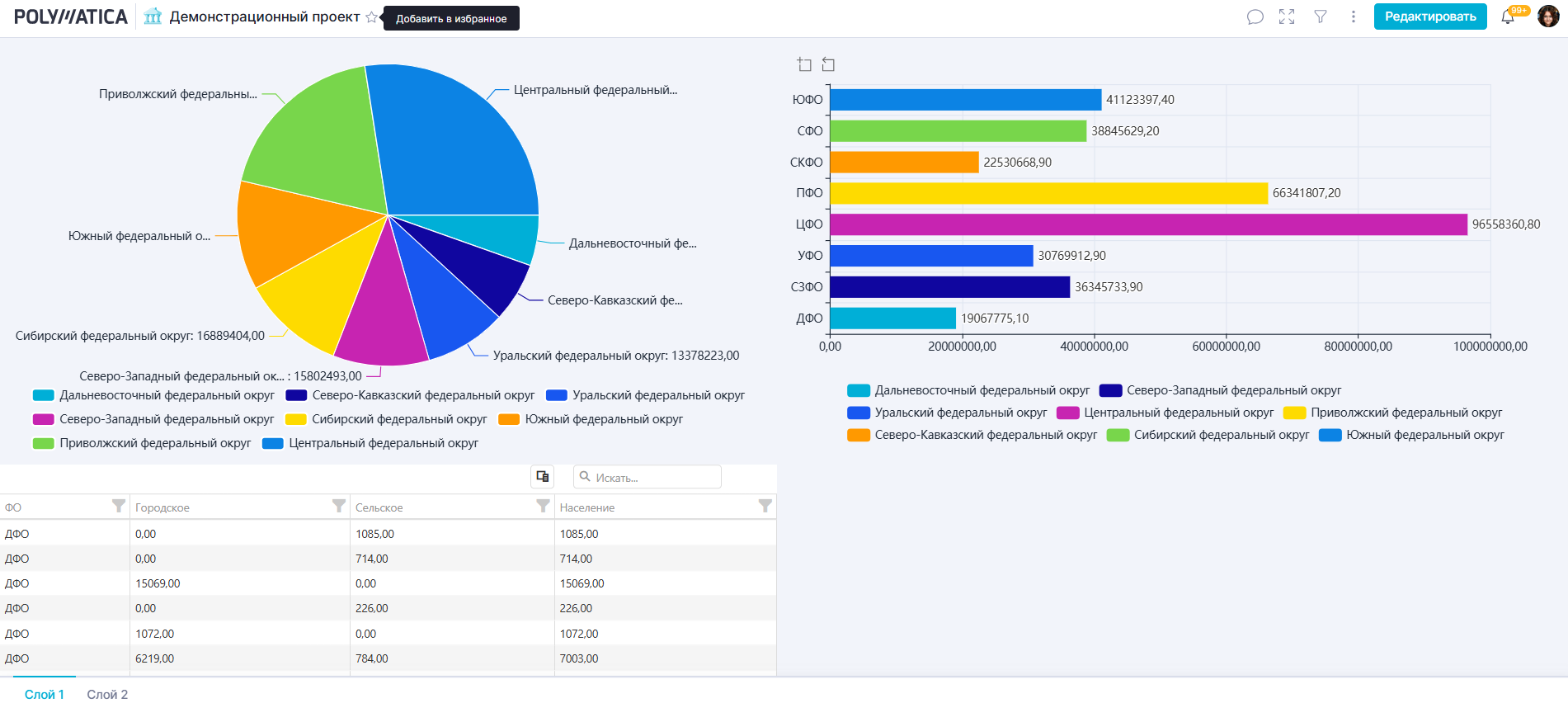The height and width of the screenshot is (703, 1568).
Task: Click the star icon to add to favorites
Action: [x=371, y=17]
